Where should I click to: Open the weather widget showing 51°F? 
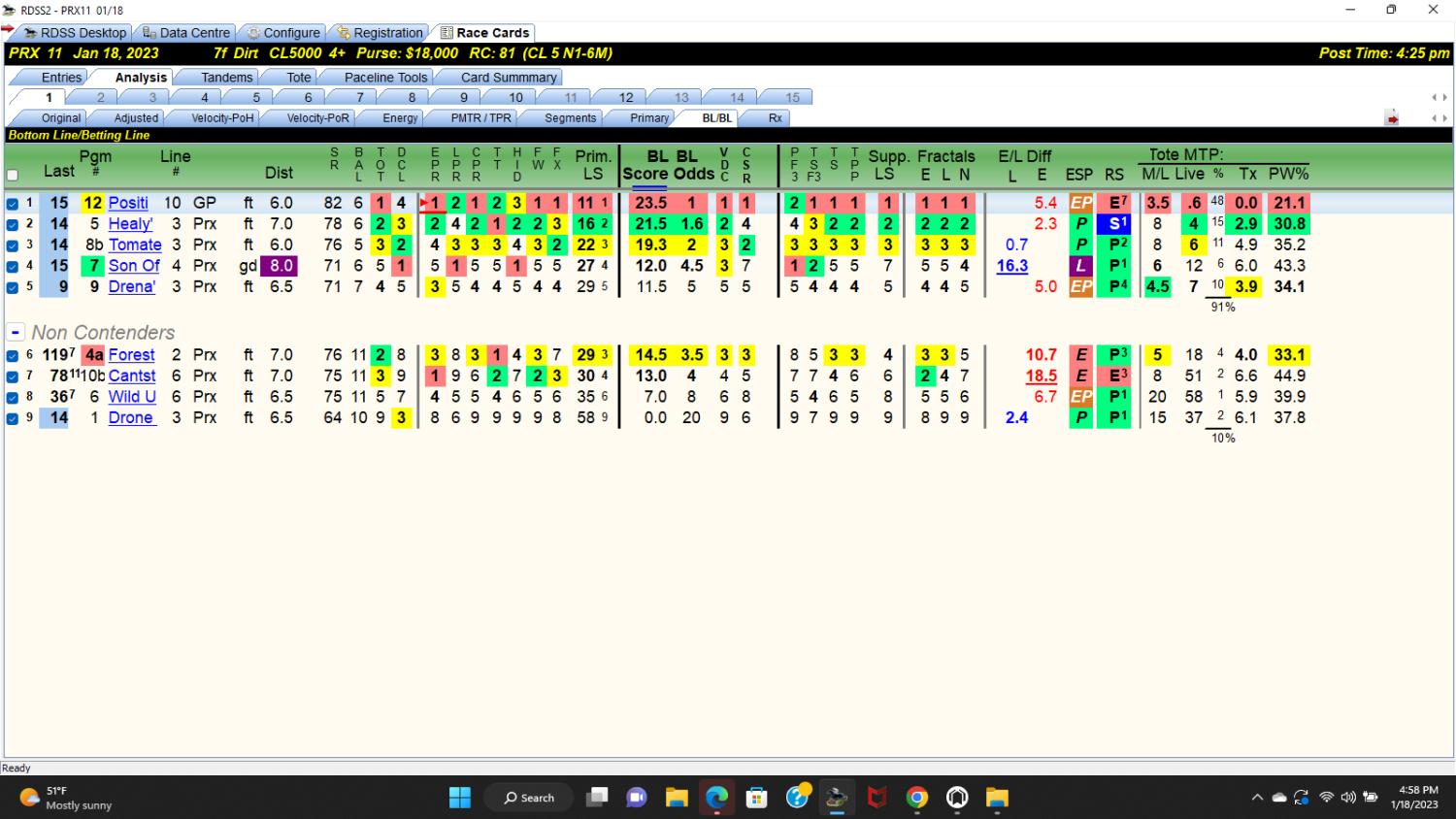point(66,798)
